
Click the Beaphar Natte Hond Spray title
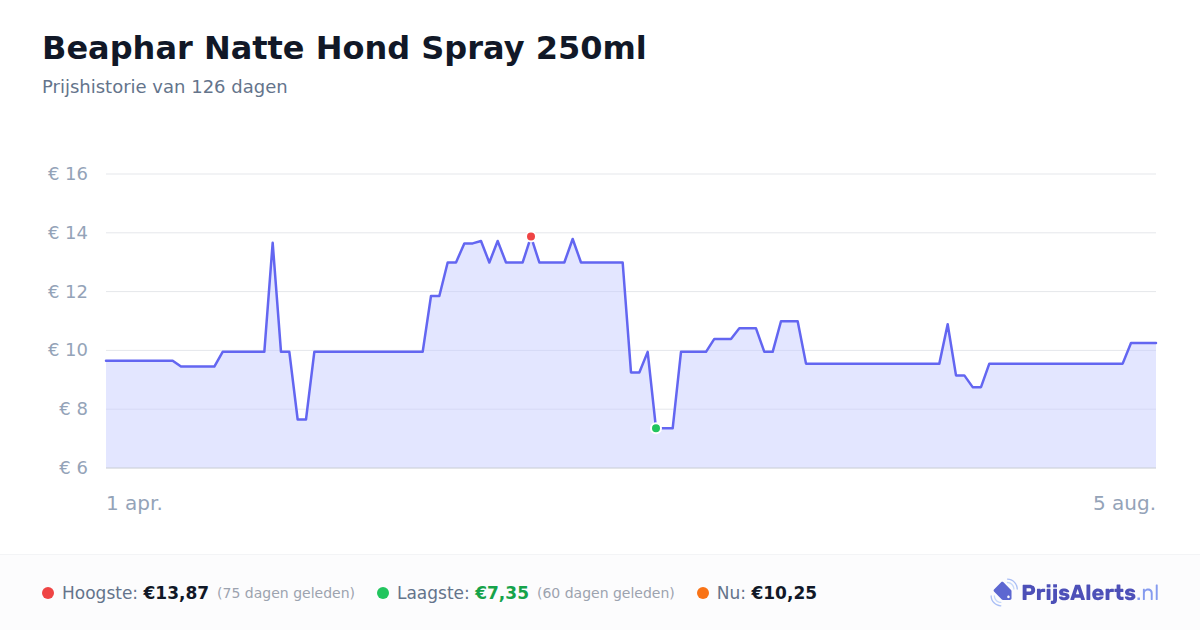344,48
